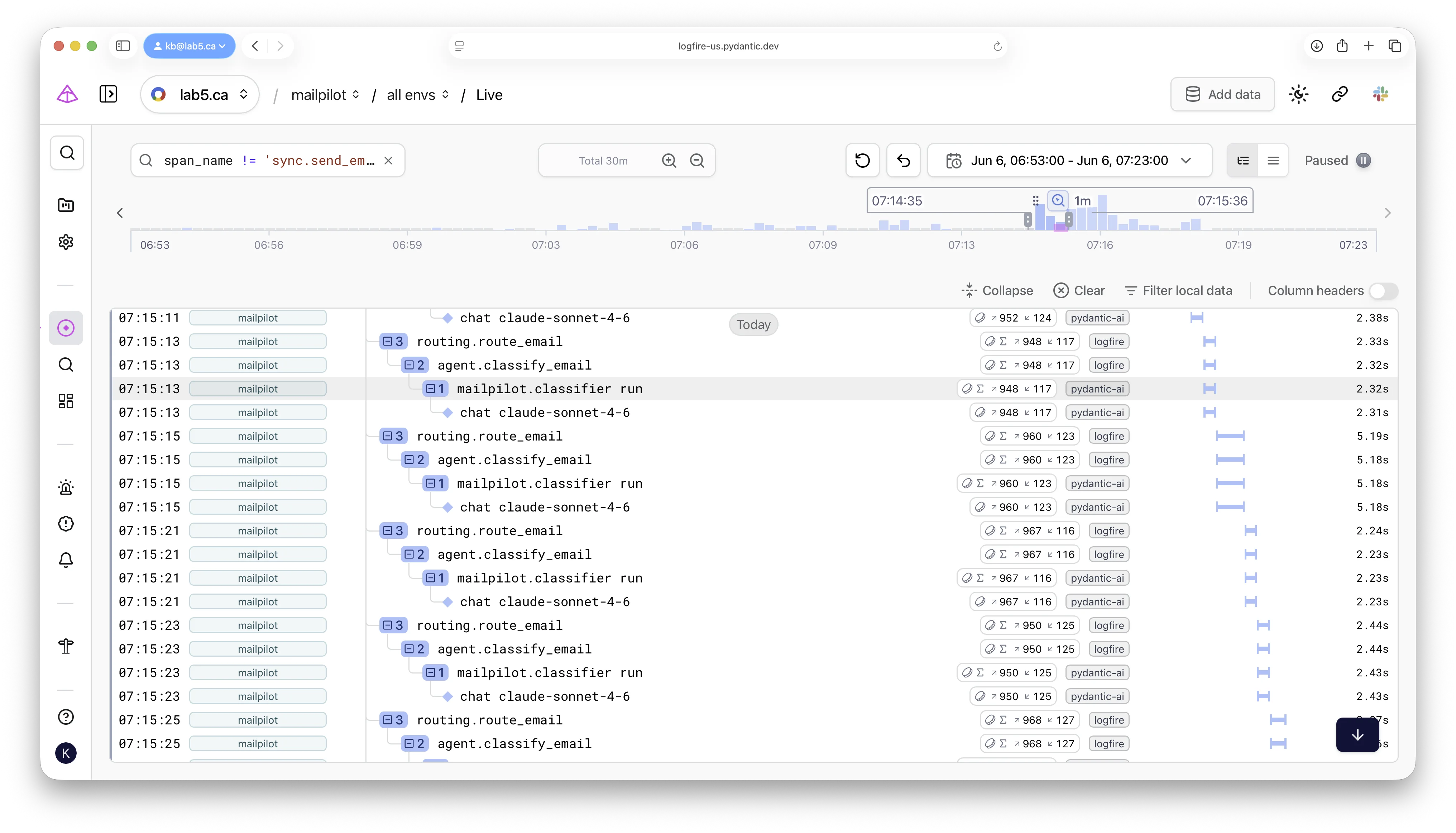Go back in browser history

(255, 46)
